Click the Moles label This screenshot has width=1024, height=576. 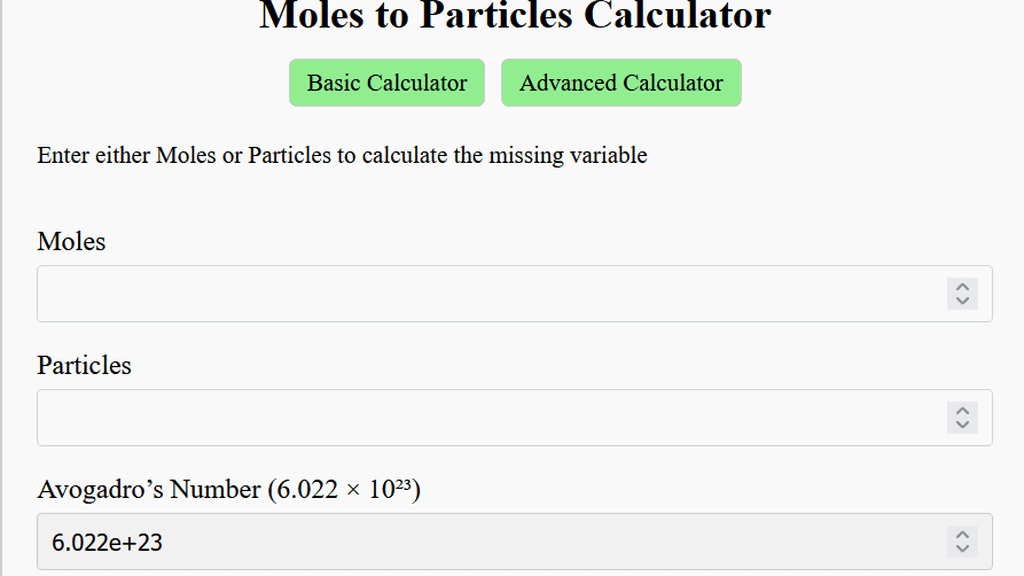[x=70, y=241]
